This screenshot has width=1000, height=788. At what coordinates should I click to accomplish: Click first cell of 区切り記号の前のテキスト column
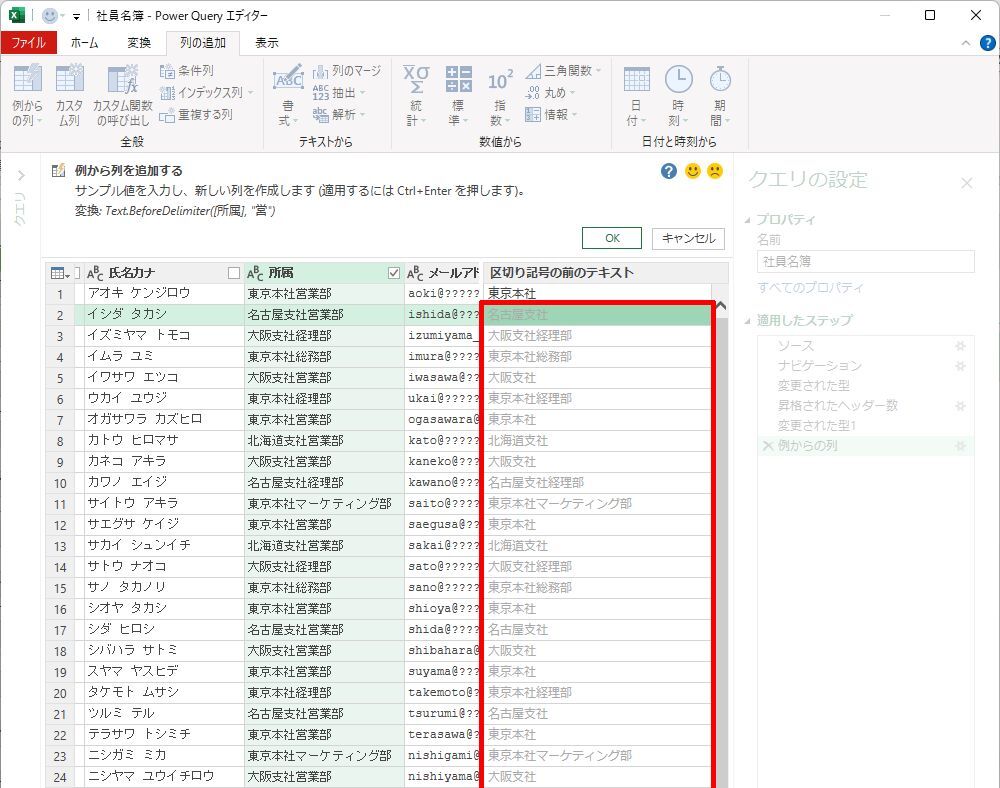[597, 294]
